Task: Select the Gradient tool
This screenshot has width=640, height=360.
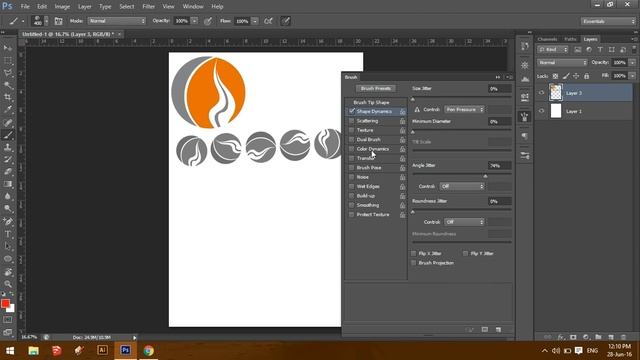Action: point(8,184)
